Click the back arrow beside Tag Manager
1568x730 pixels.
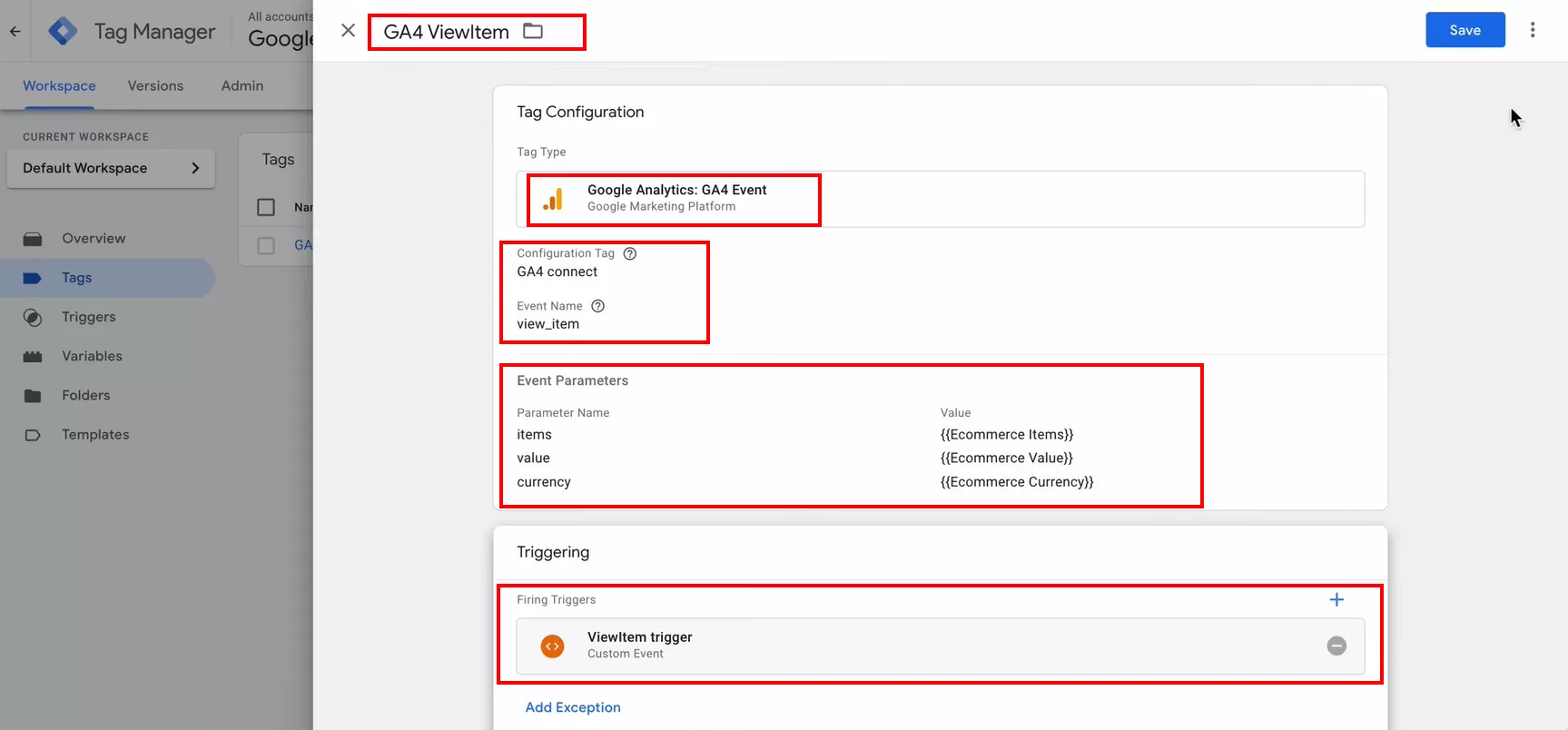pos(15,31)
